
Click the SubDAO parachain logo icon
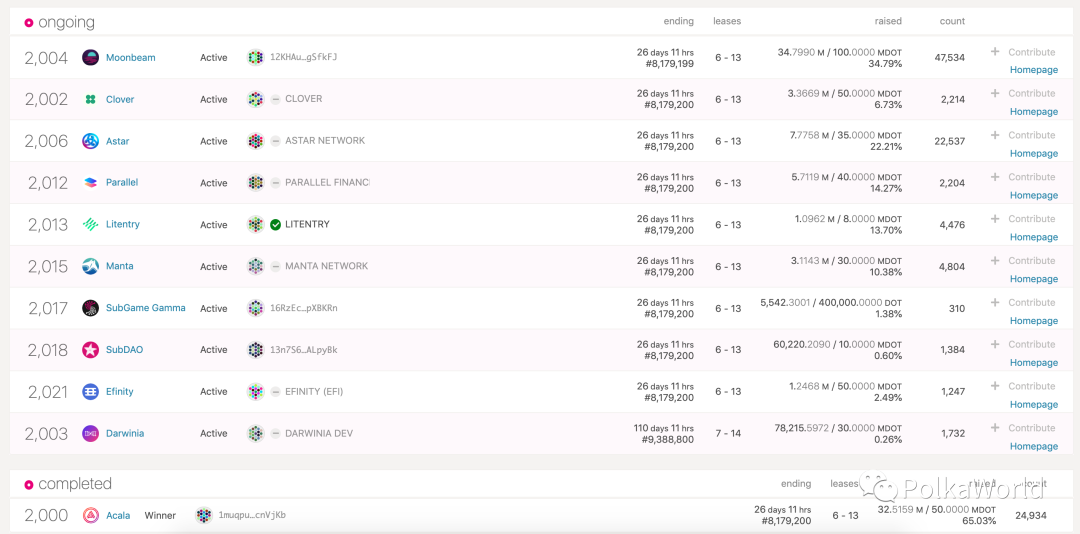tap(90, 350)
